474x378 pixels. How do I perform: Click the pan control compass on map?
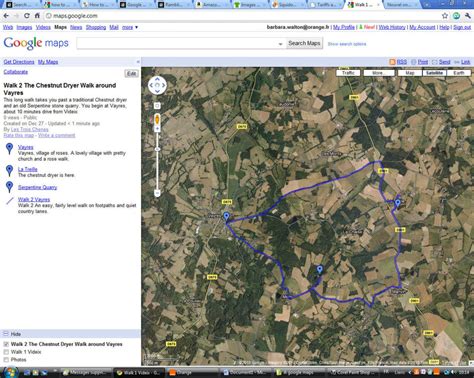pos(157,85)
